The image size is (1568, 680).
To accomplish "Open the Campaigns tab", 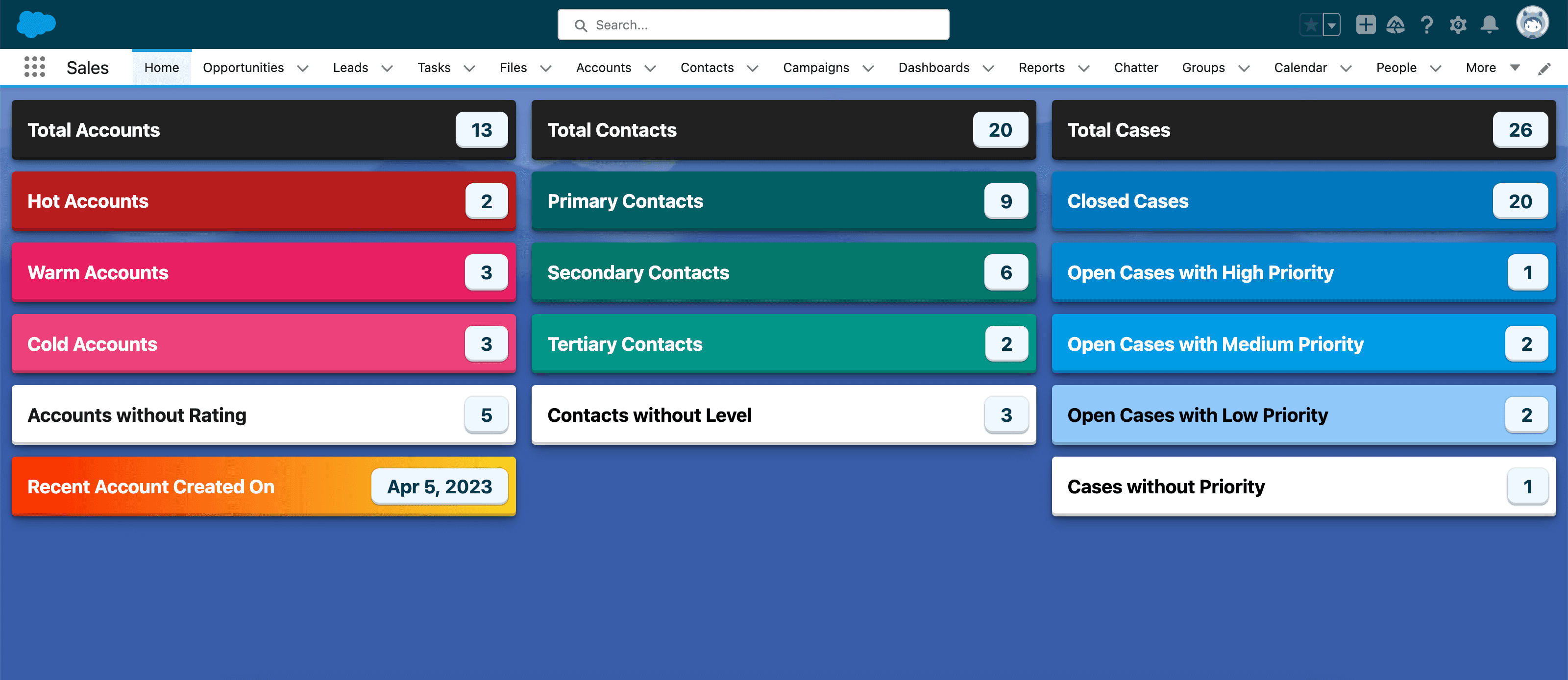I will tap(816, 68).
